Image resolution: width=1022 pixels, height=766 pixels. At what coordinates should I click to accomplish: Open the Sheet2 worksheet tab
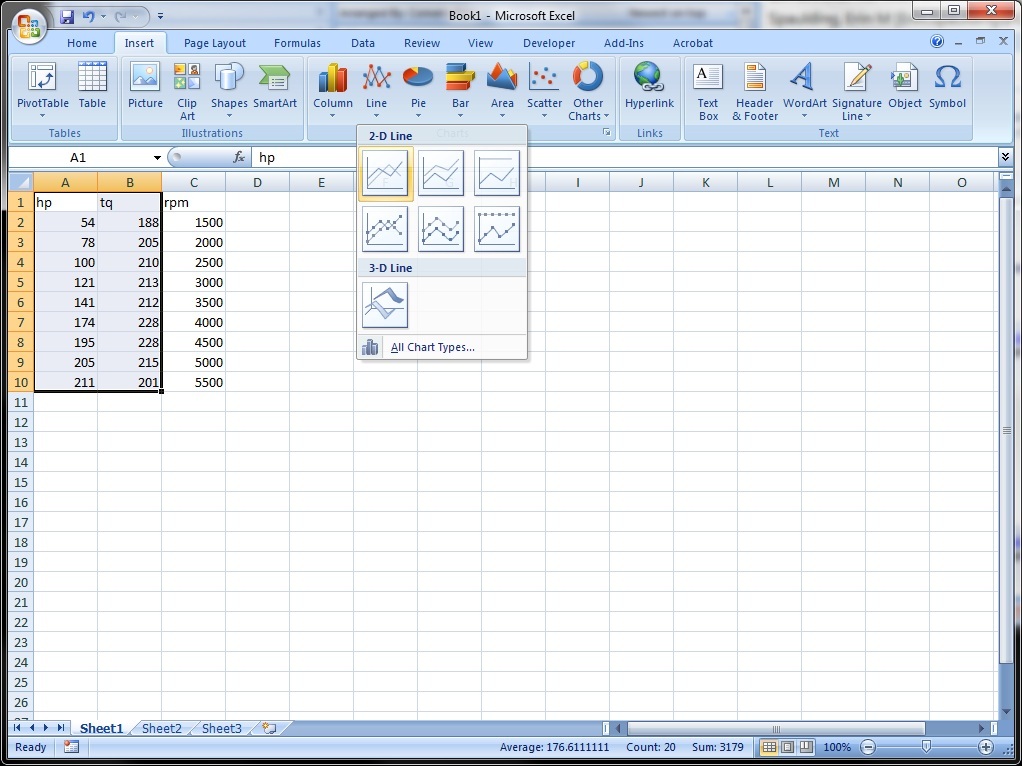point(162,729)
